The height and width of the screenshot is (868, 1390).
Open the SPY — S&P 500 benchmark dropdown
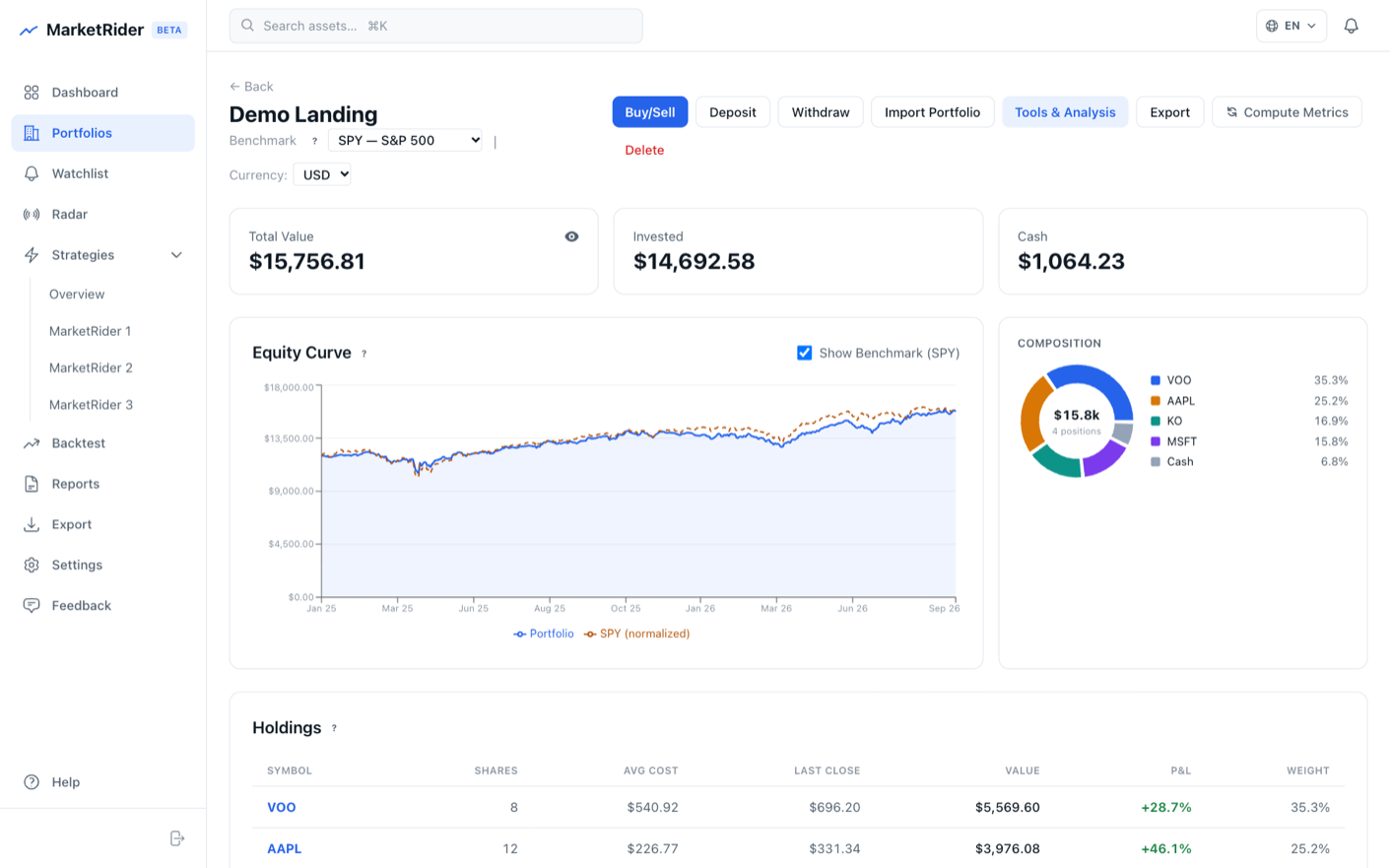[405, 141]
